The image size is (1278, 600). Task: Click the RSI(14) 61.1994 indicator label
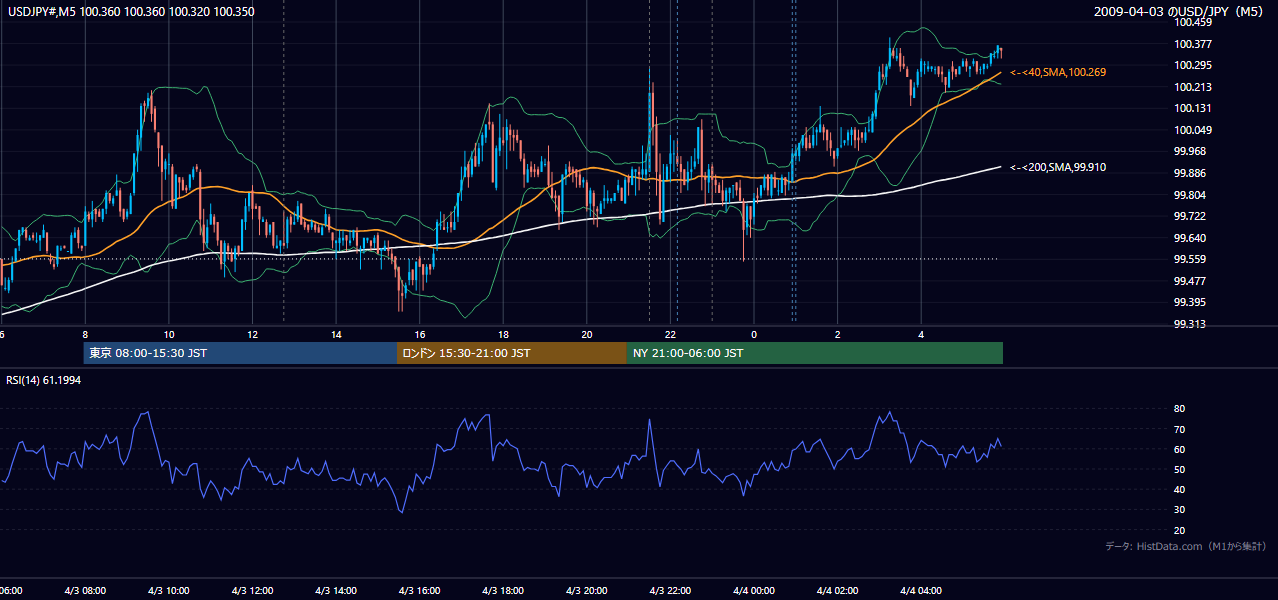pyautogui.click(x=45, y=380)
